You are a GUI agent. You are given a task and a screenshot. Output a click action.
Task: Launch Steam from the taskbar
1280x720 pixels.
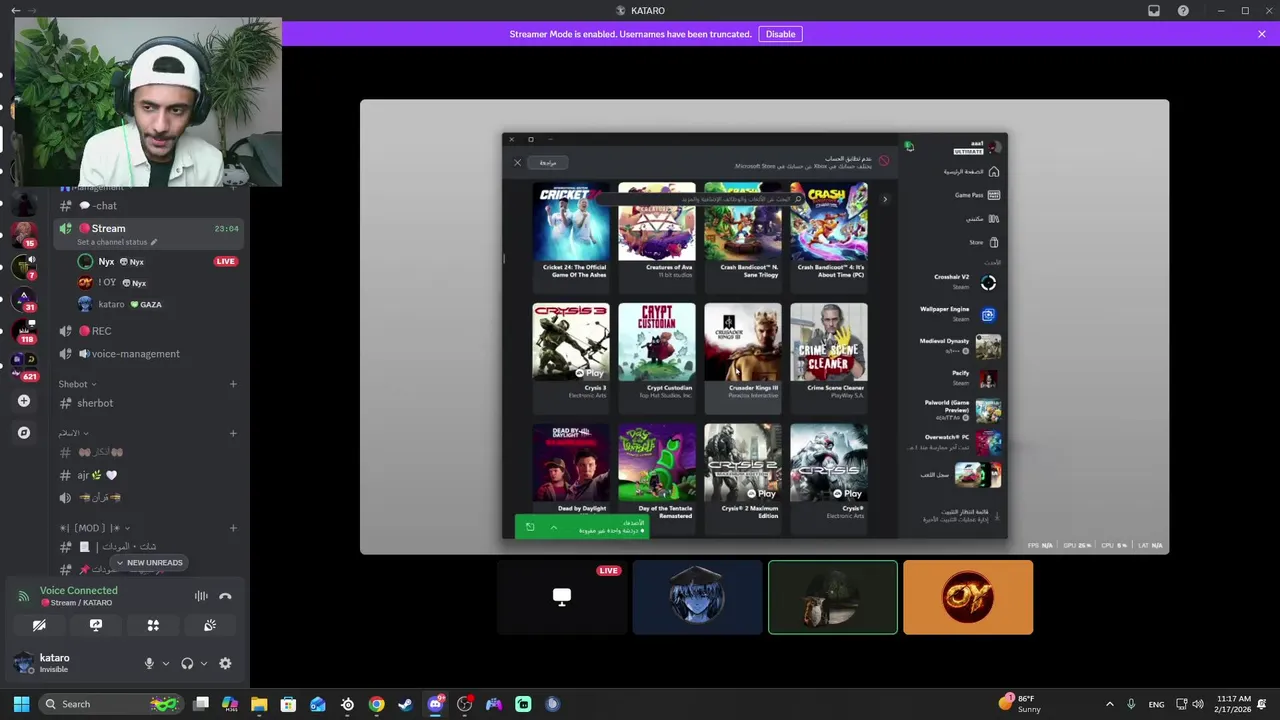405,704
